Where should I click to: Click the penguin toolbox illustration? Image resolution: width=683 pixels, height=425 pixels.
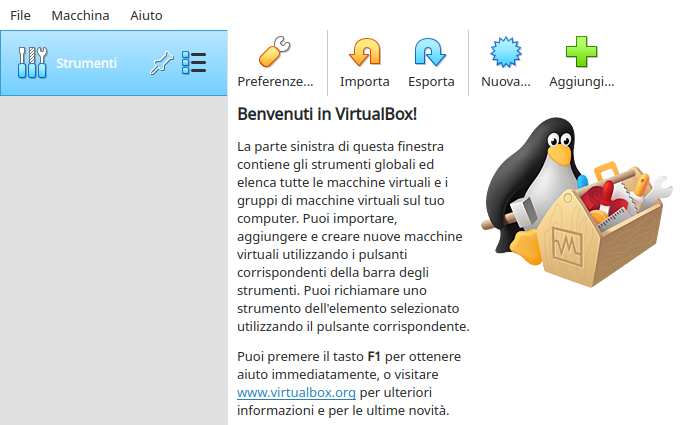(x=577, y=202)
